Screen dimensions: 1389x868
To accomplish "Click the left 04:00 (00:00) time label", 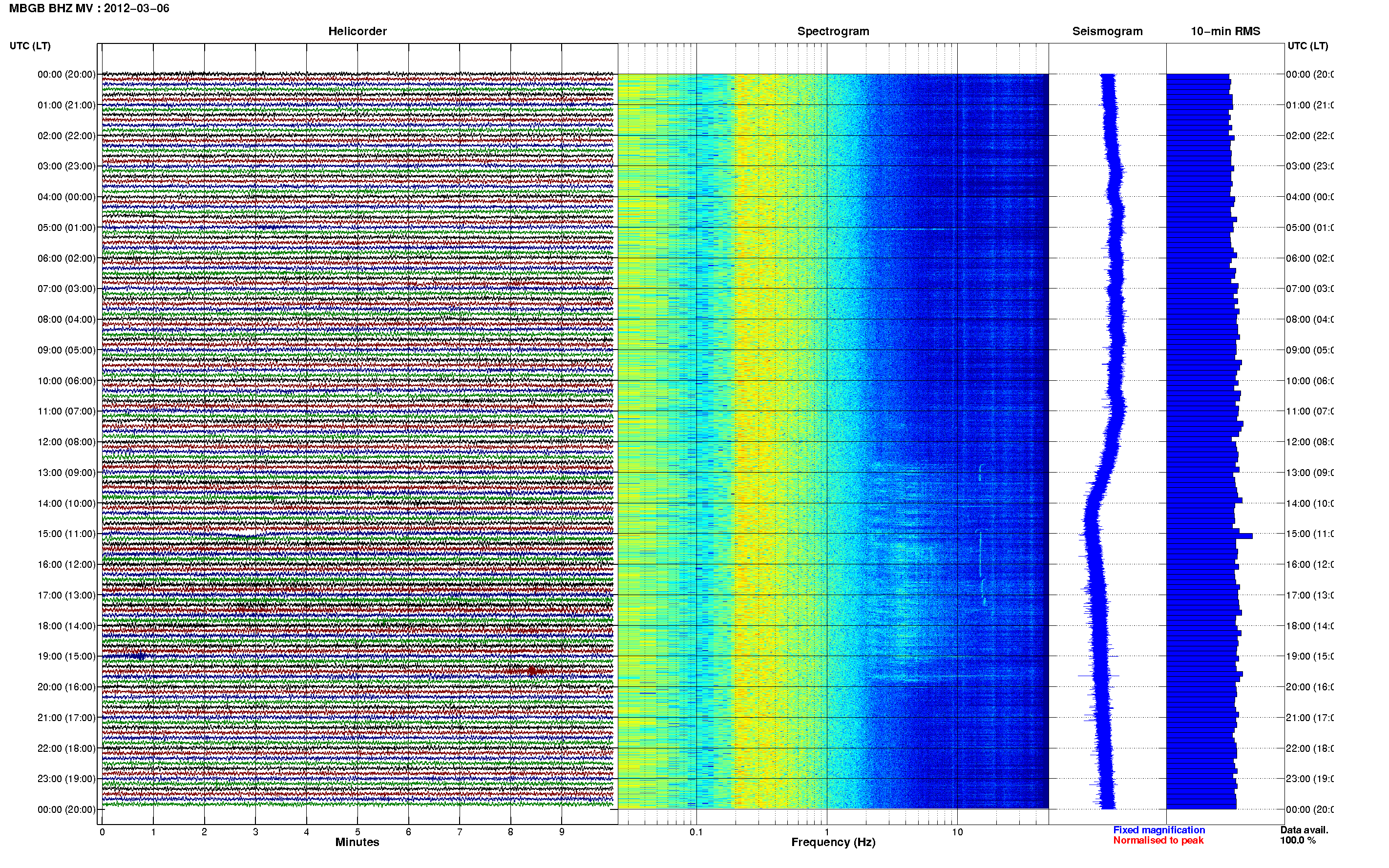I will 66,197.
